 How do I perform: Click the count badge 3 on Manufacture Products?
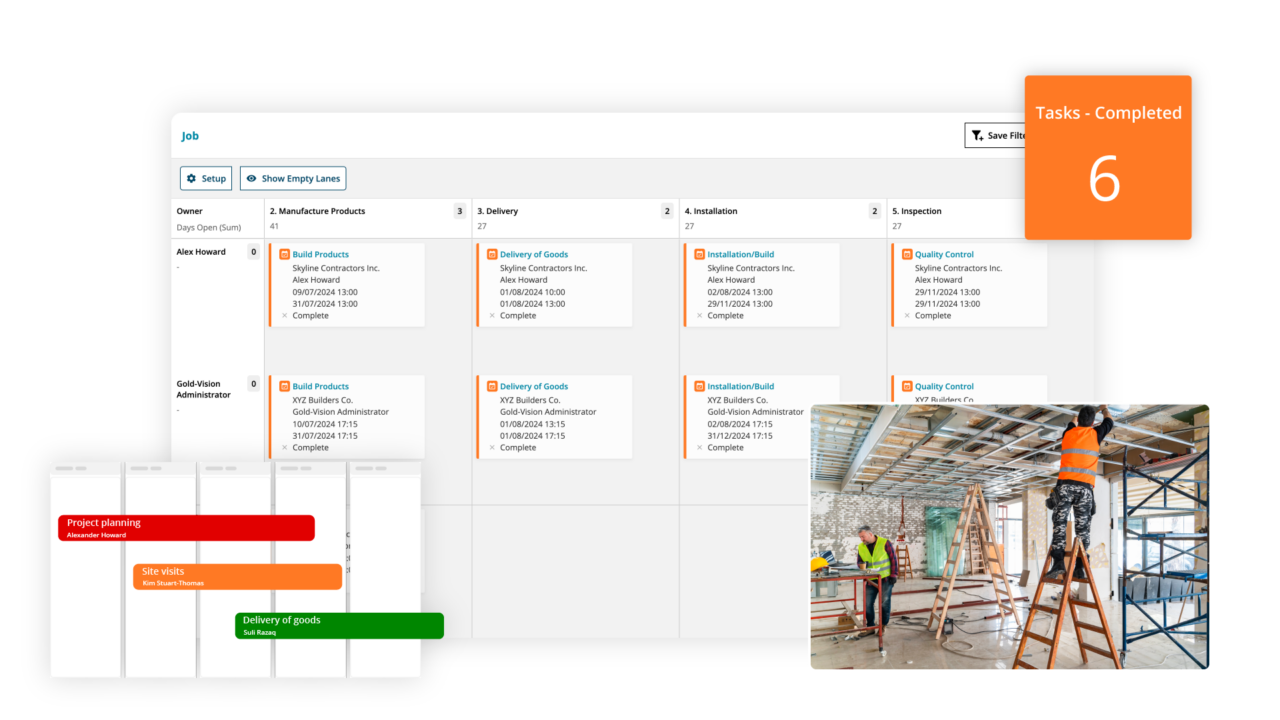coord(460,211)
